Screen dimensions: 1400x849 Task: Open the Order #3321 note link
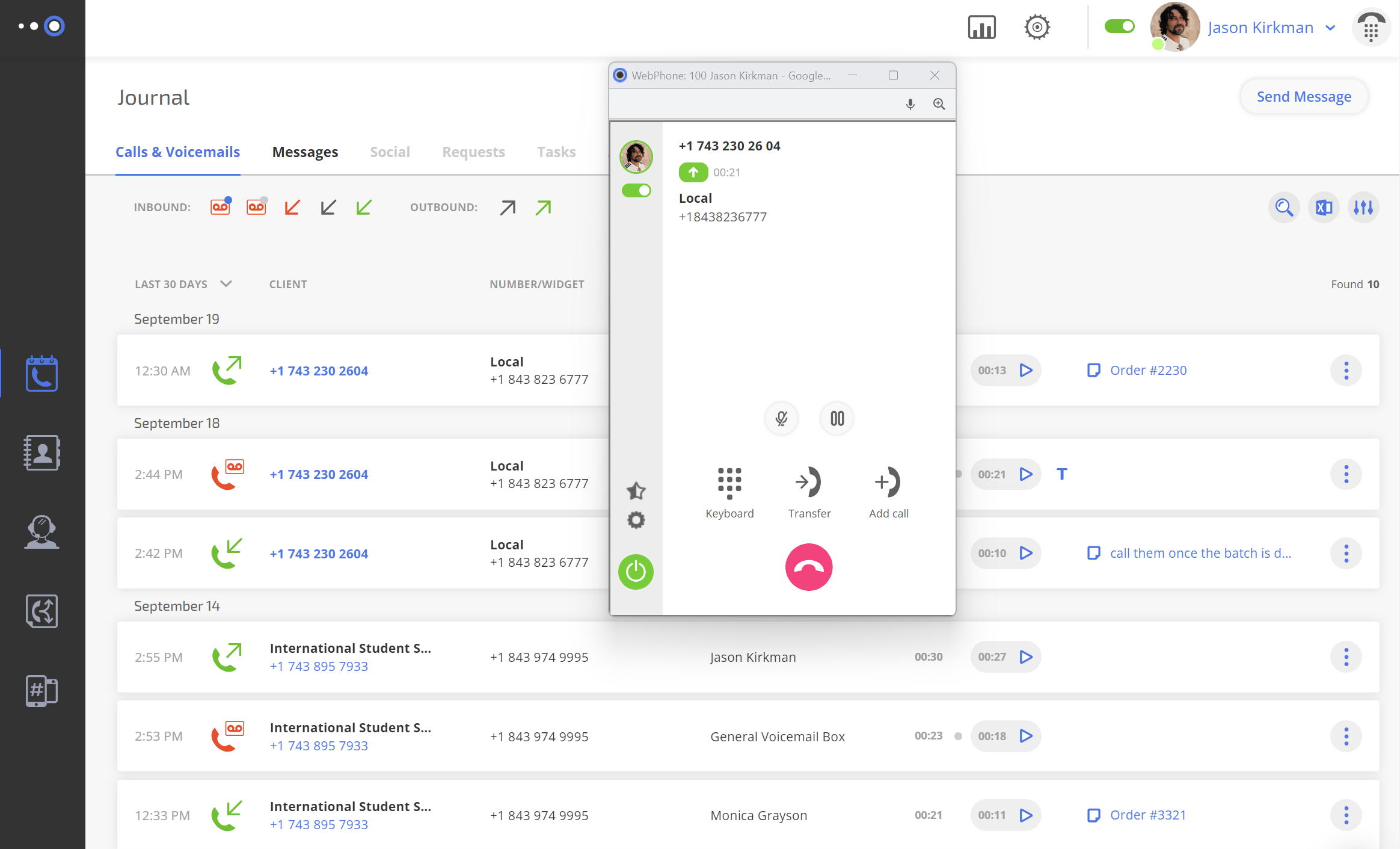(1147, 815)
